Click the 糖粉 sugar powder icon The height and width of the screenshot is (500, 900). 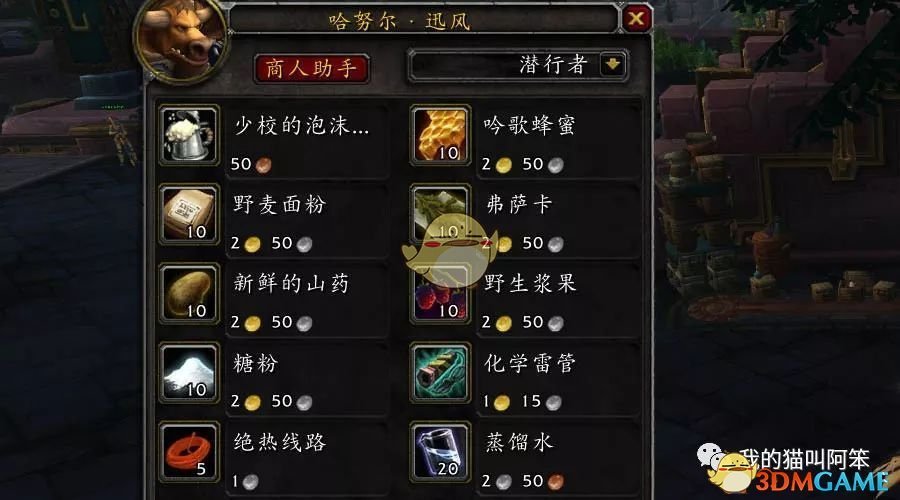[x=189, y=373]
